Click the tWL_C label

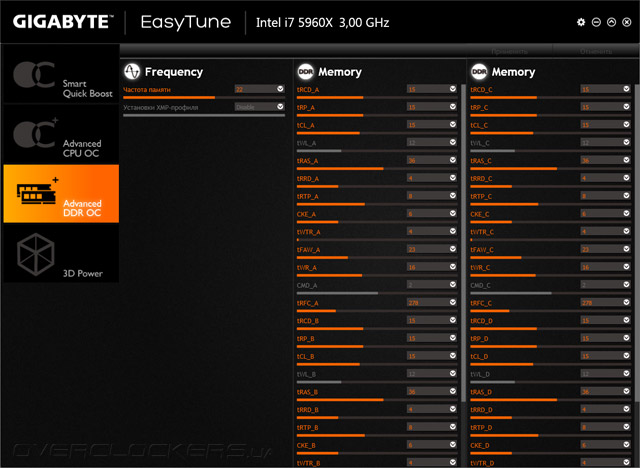click(480, 143)
